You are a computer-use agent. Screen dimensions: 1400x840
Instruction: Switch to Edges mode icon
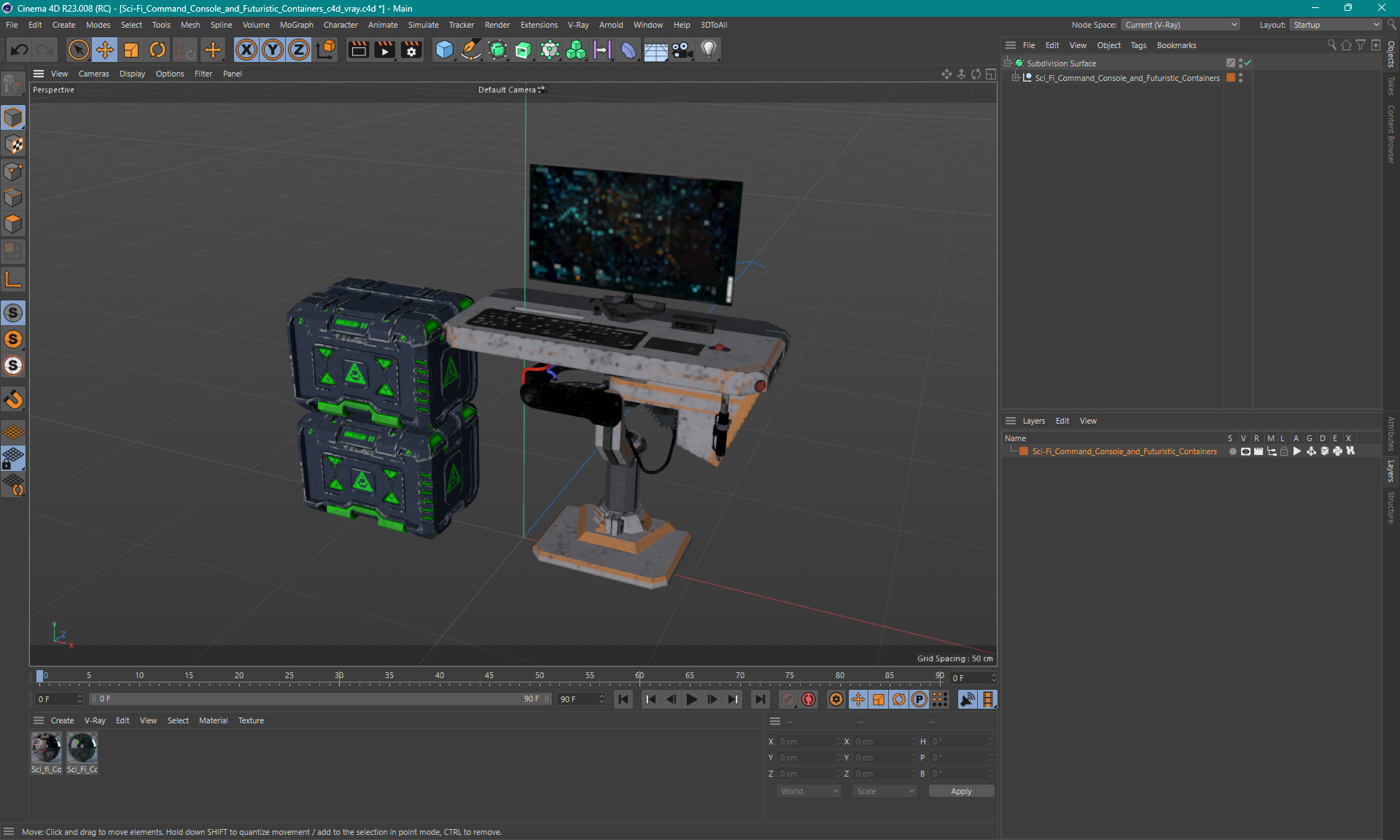click(x=13, y=198)
